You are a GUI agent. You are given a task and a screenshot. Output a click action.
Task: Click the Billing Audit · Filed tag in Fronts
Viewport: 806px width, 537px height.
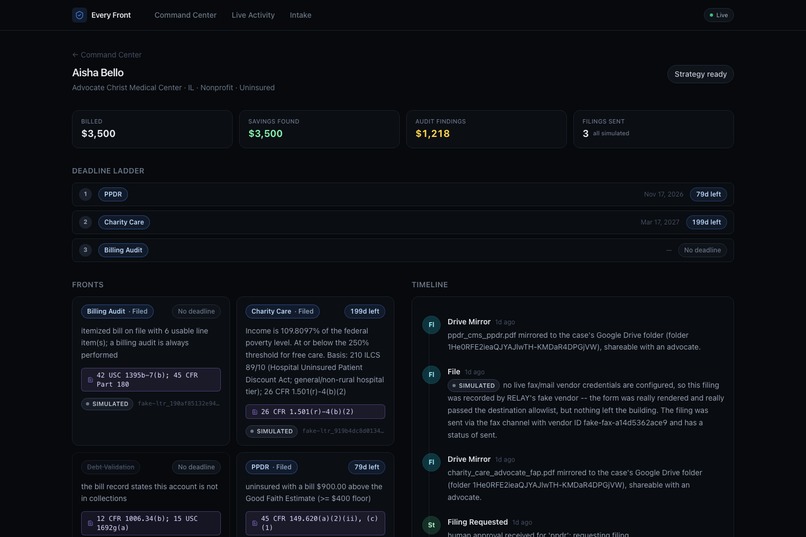click(117, 311)
